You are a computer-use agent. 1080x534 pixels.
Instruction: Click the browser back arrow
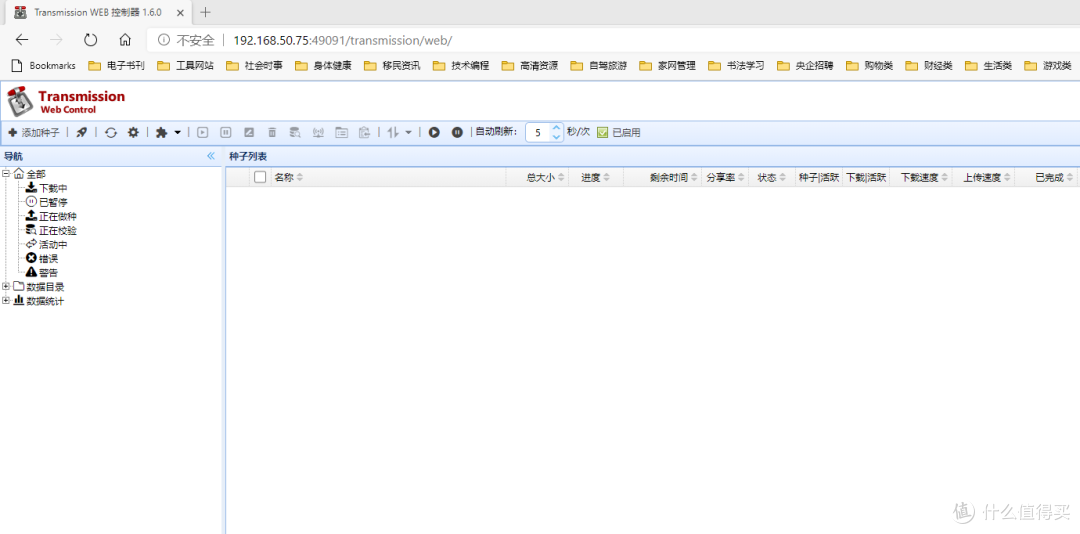click(x=22, y=40)
